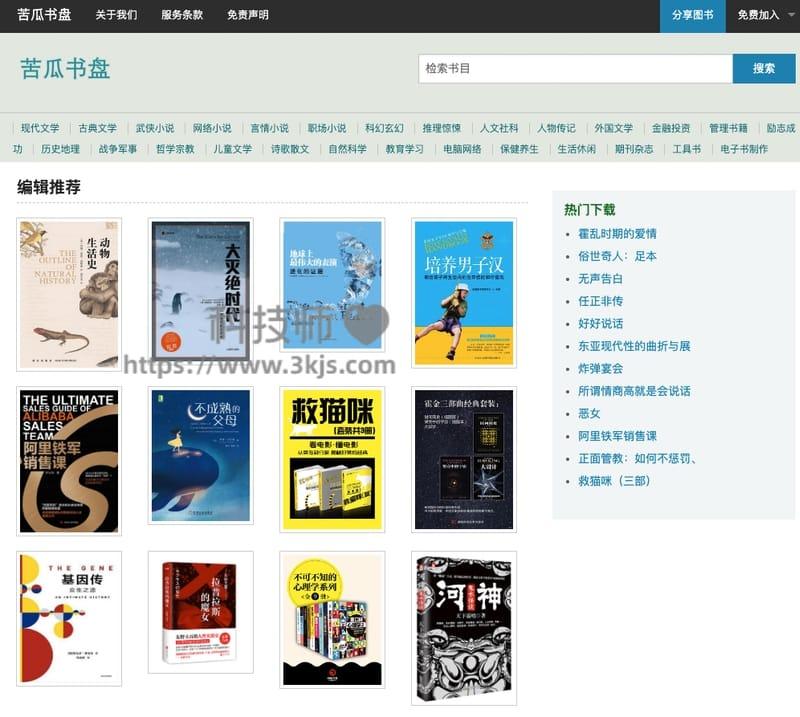Open the 关于我们 page
Image resolution: width=800 pixels, height=717 pixels.
click(x=116, y=15)
